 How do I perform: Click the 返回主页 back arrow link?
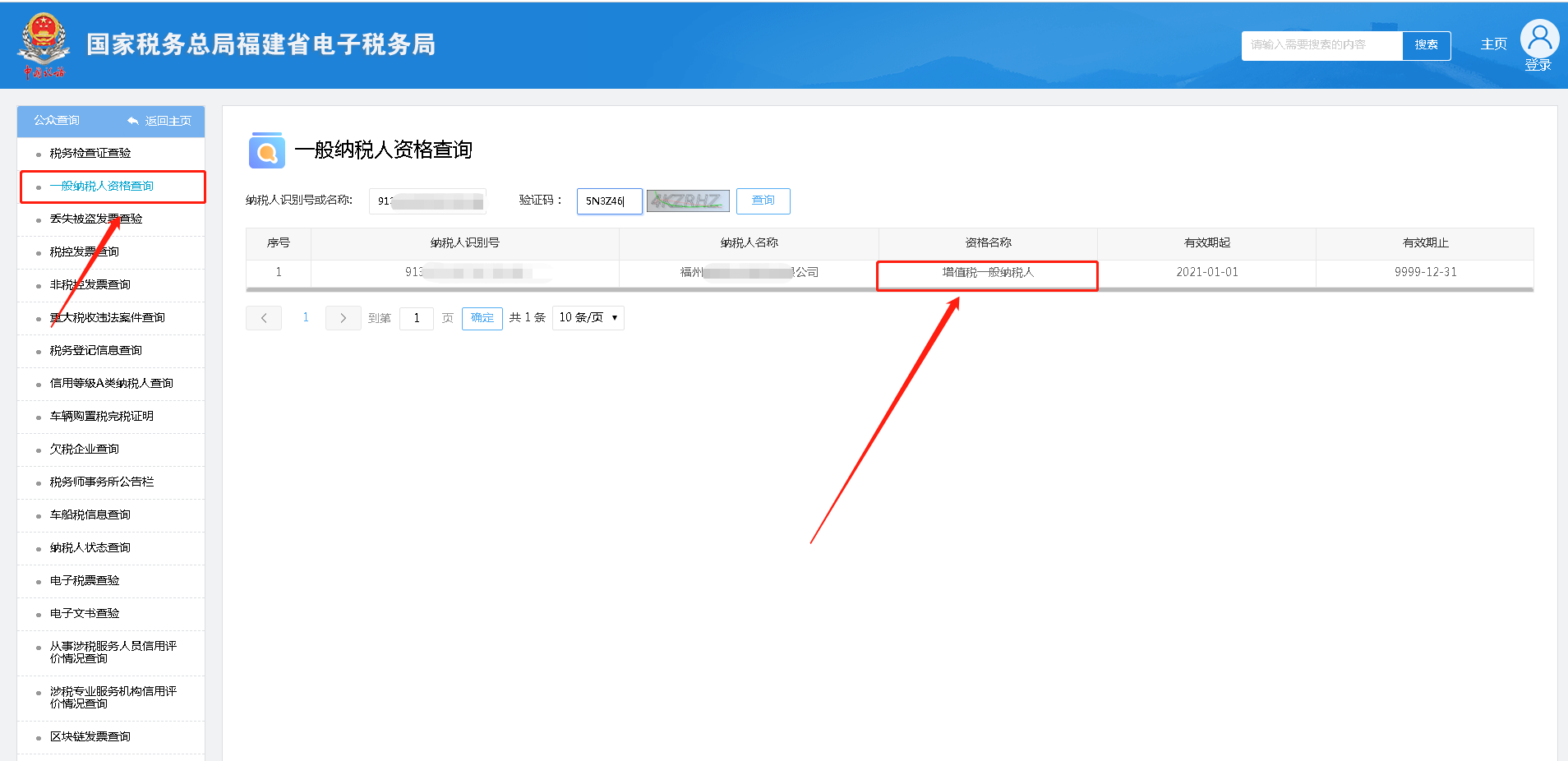(159, 121)
